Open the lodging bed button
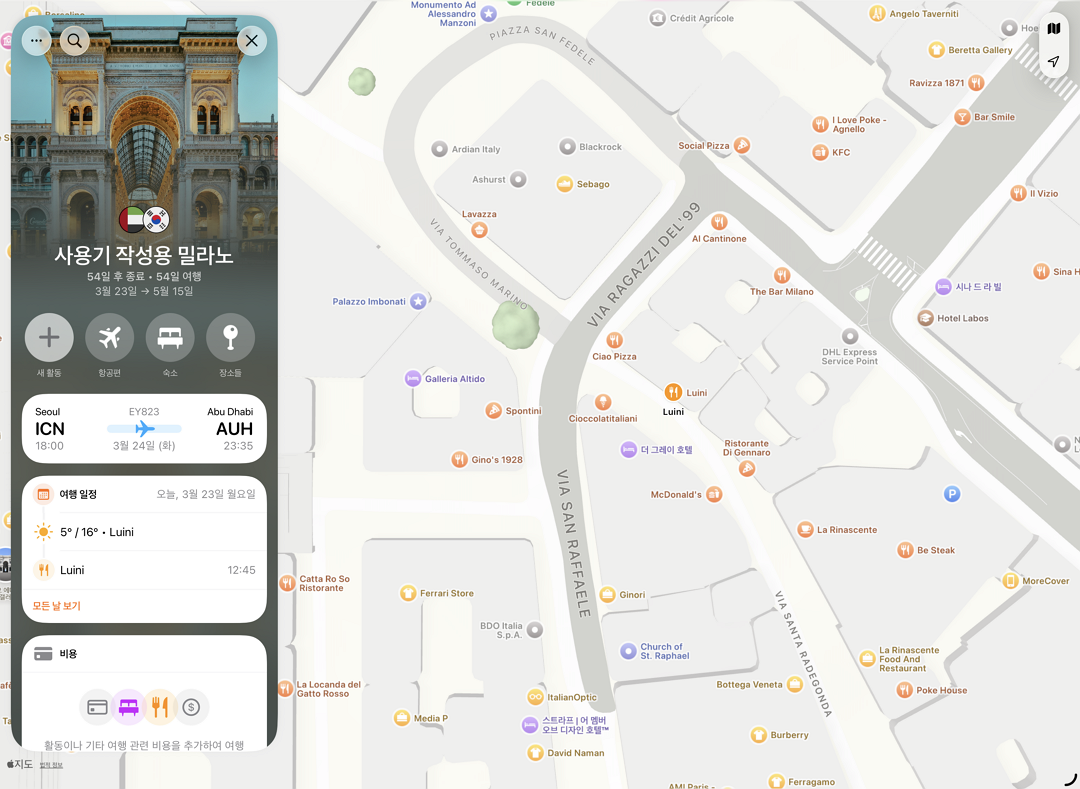The width and height of the screenshot is (1080, 789). coord(170,337)
